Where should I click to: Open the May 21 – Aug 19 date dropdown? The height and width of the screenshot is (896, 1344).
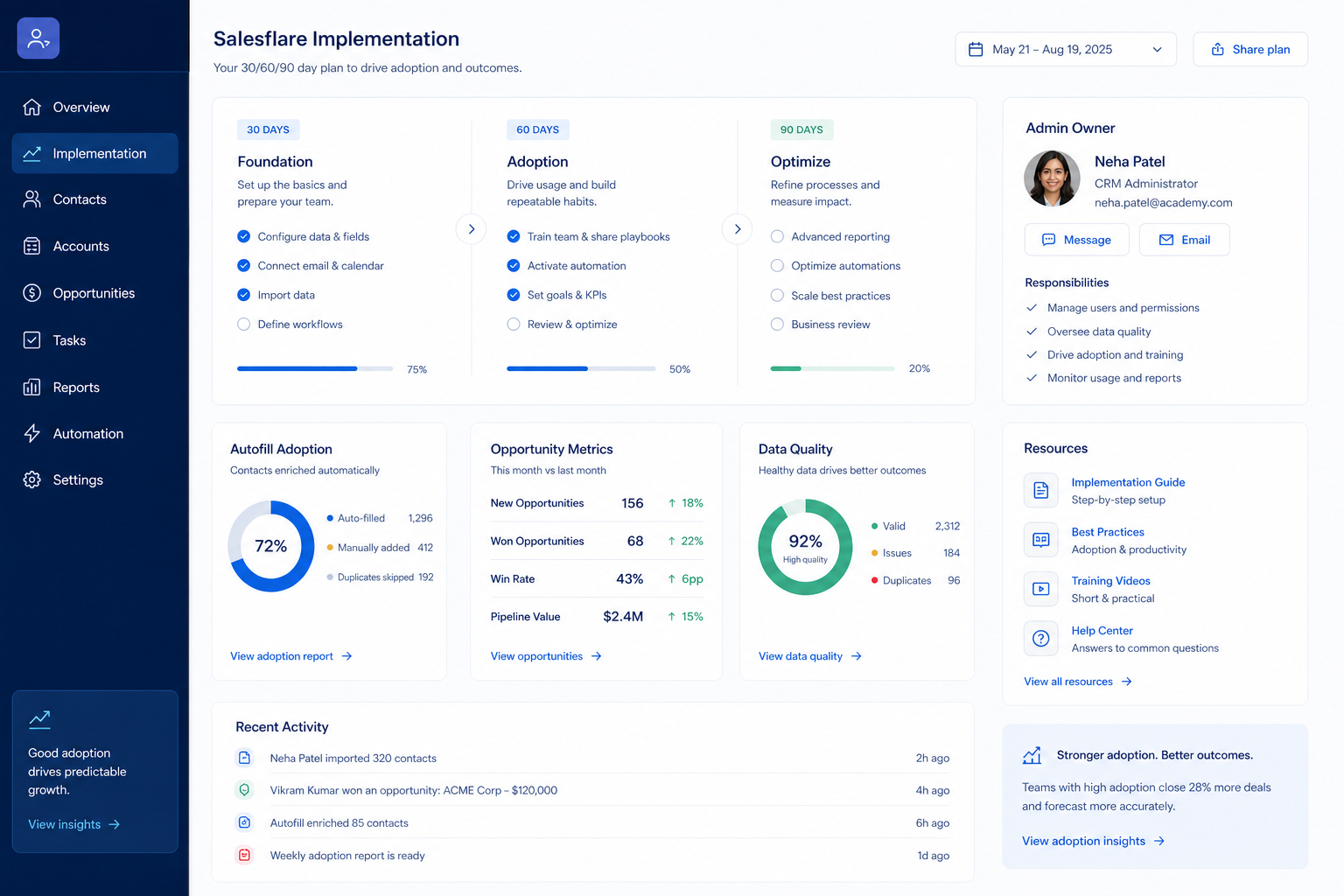pos(1066,49)
